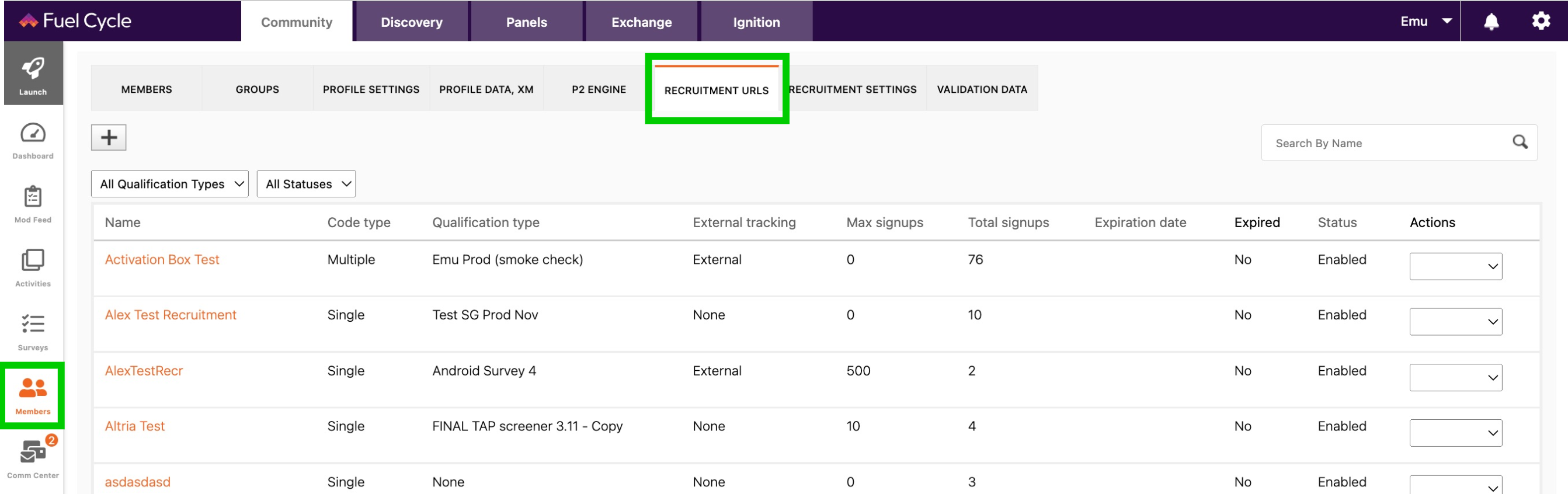1568x494 pixels.
Task: Open the VALIDATION DATA sub-tab
Action: (982, 89)
